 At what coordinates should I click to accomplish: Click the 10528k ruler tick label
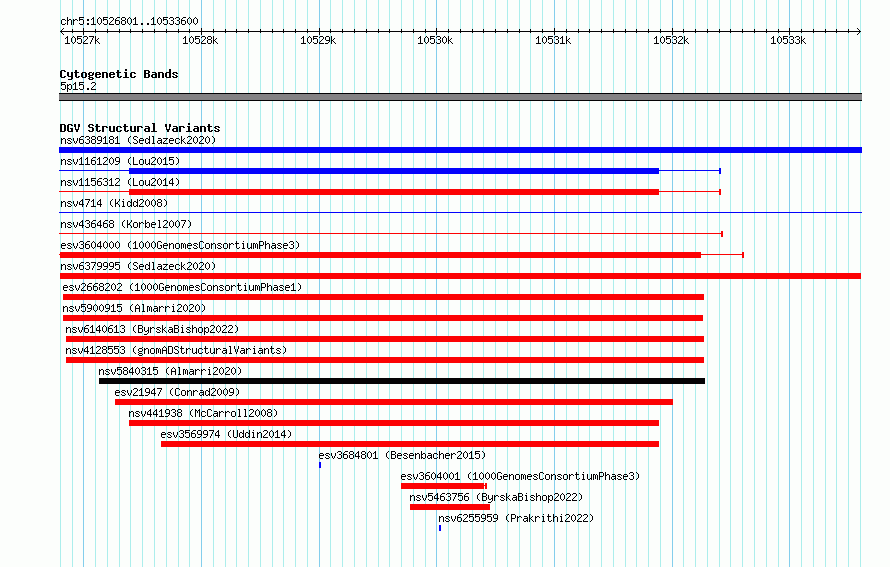[x=200, y=40]
